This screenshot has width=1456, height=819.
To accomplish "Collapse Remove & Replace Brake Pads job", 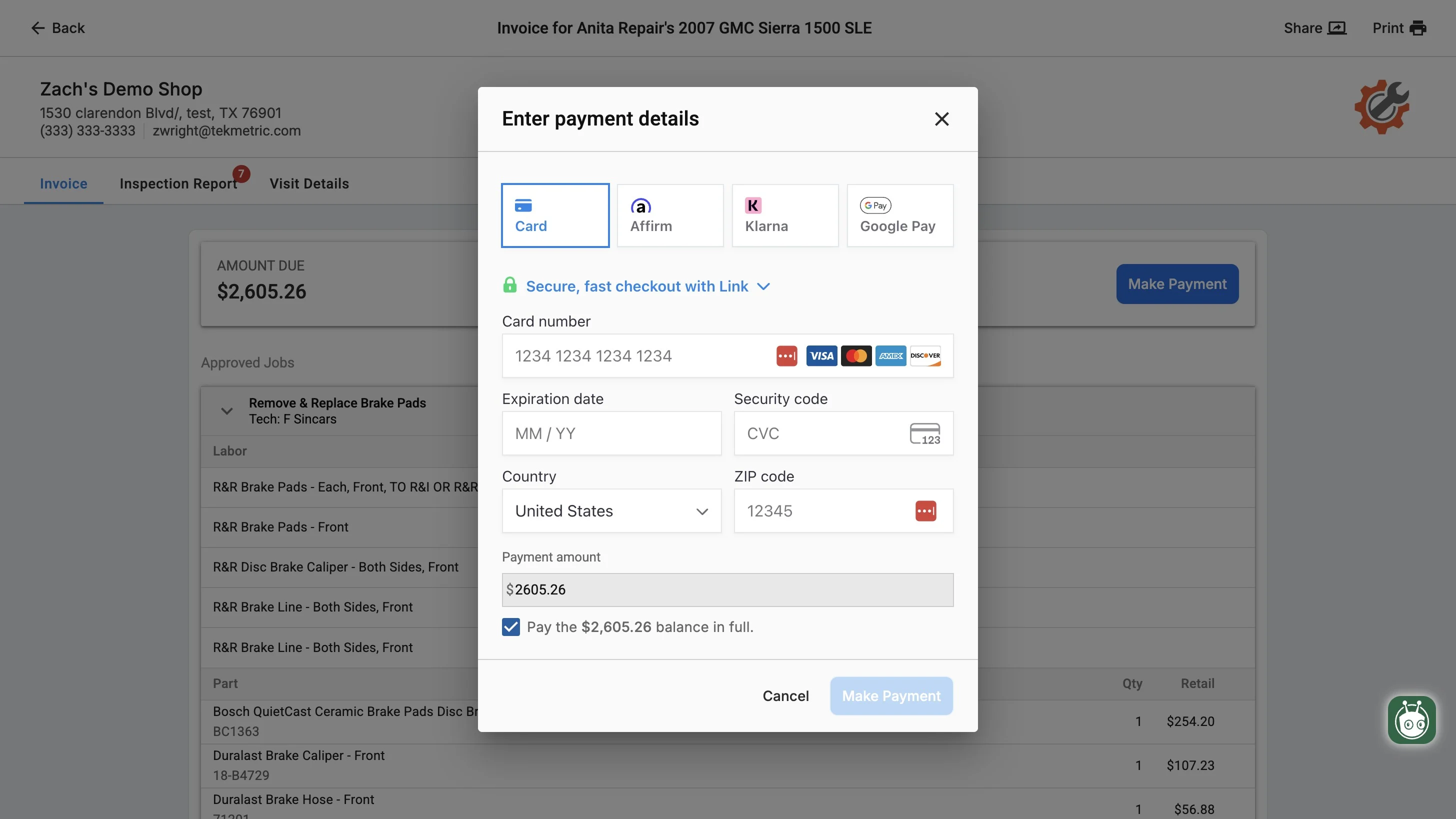I will (226, 411).
